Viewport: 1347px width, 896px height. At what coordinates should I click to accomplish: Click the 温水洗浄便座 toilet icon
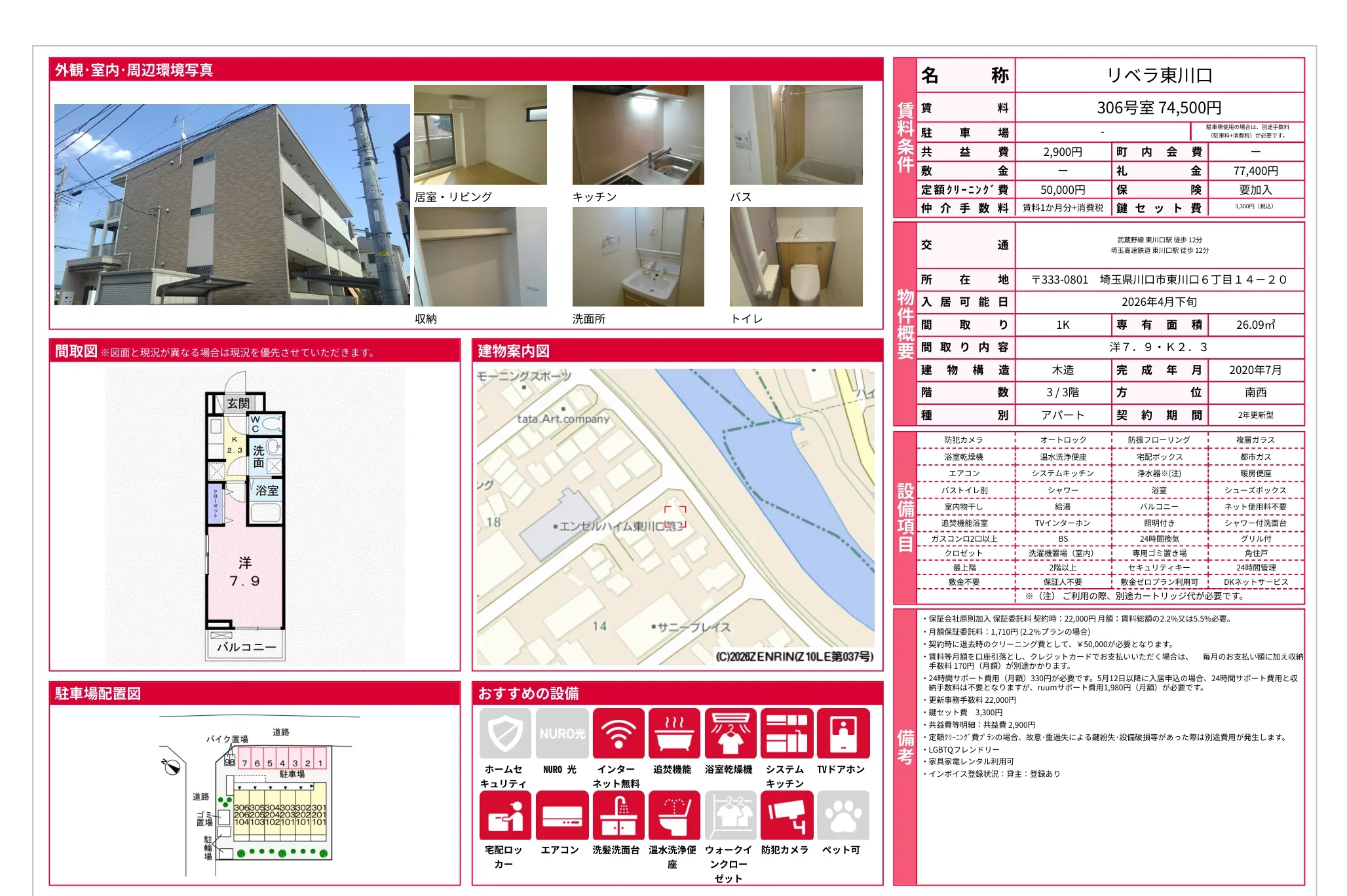pyautogui.click(x=673, y=815)
